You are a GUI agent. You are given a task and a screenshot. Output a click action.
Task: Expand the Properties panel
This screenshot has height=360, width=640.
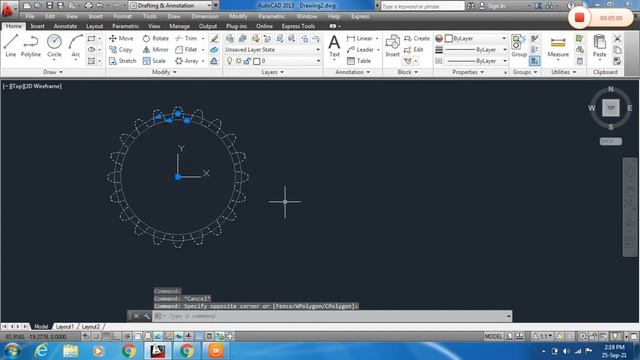468,72
